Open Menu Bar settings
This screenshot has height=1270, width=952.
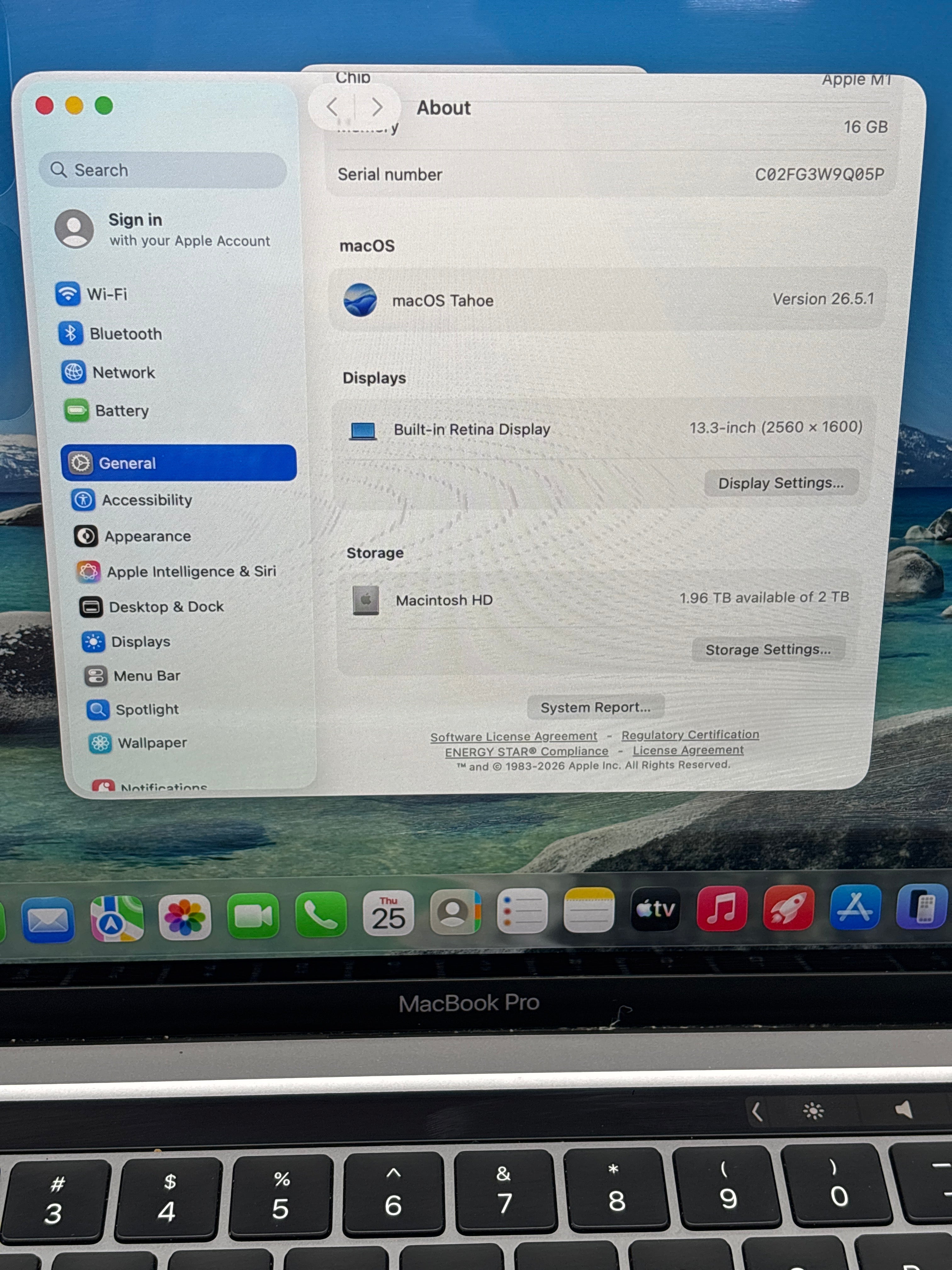[x=133, y=676]
